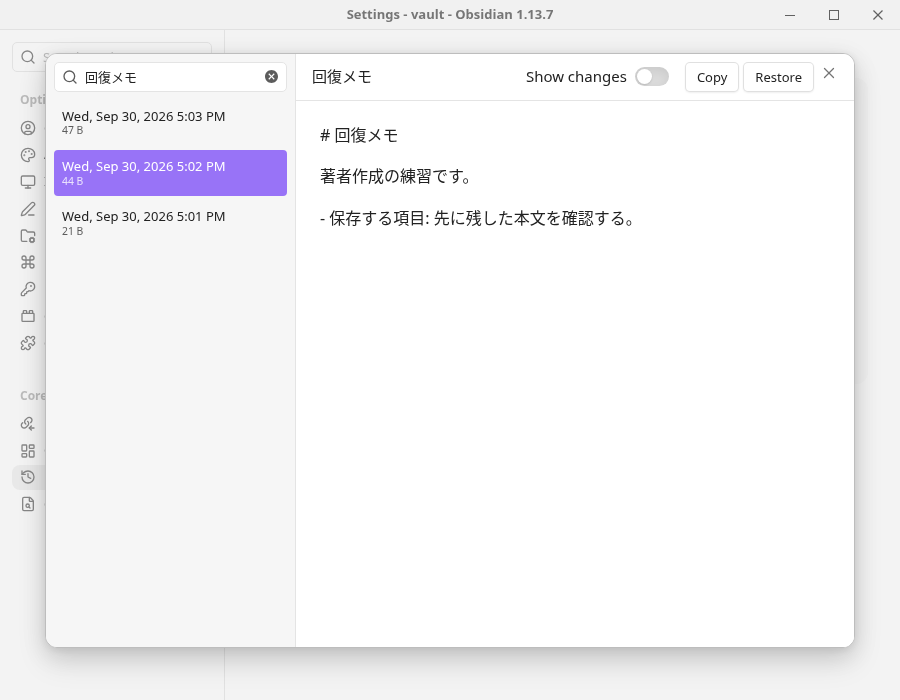900x700 pixels.
Task: Open the Editor pencil icon in sidebar
Action: tap(28, 209)
